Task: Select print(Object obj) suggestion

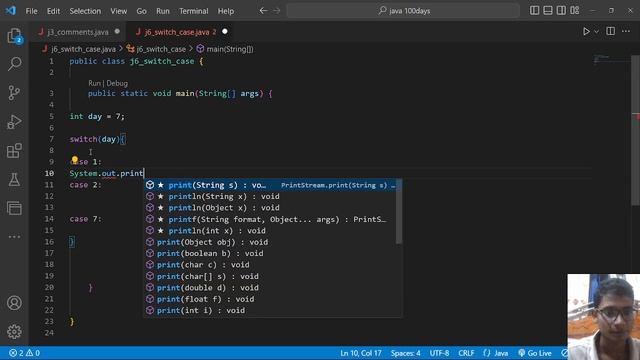Action: coord(270,242)
